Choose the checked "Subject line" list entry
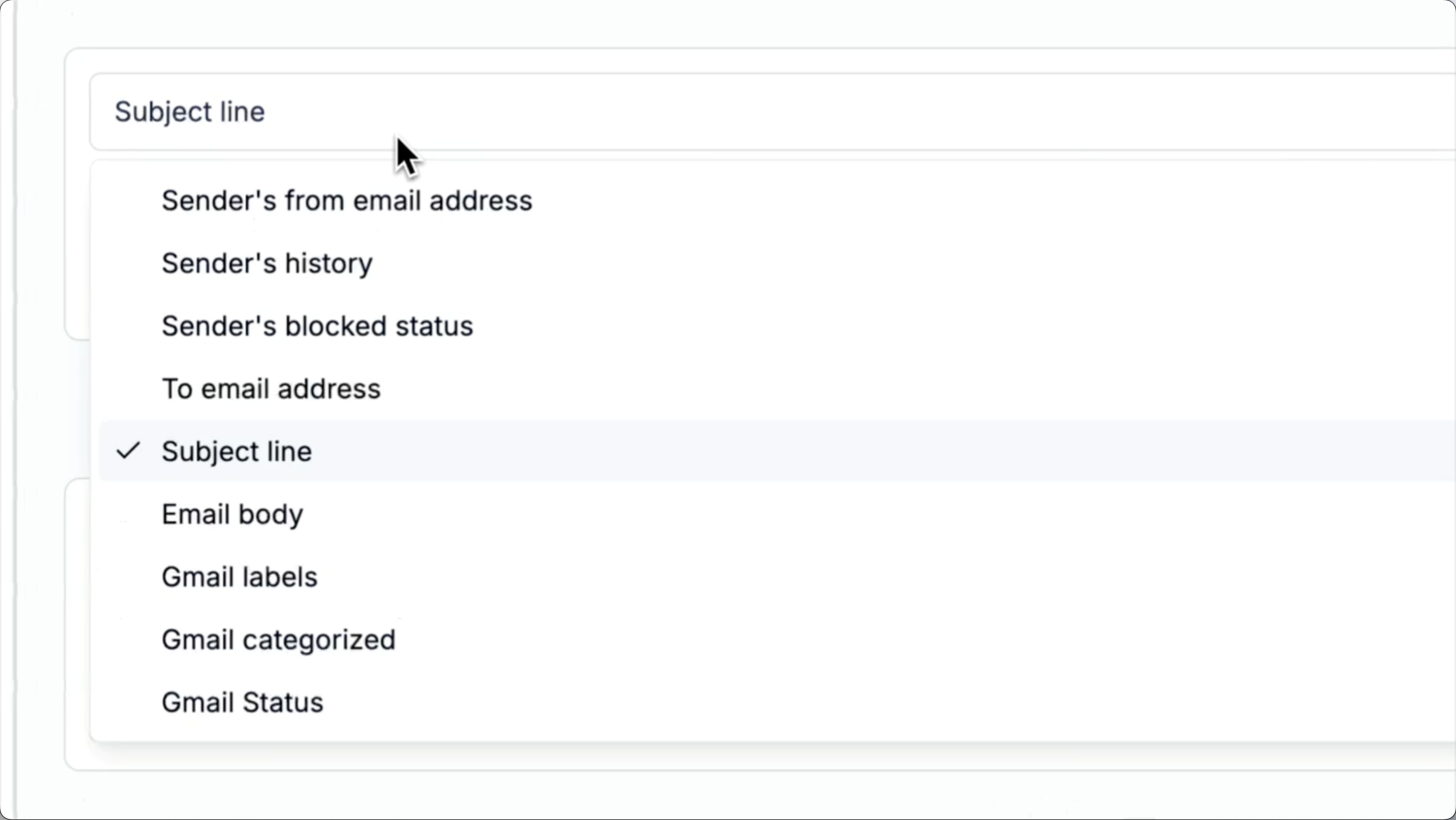Image resolution: width=1456 pixels, height=820 pixels. point(237,451)
